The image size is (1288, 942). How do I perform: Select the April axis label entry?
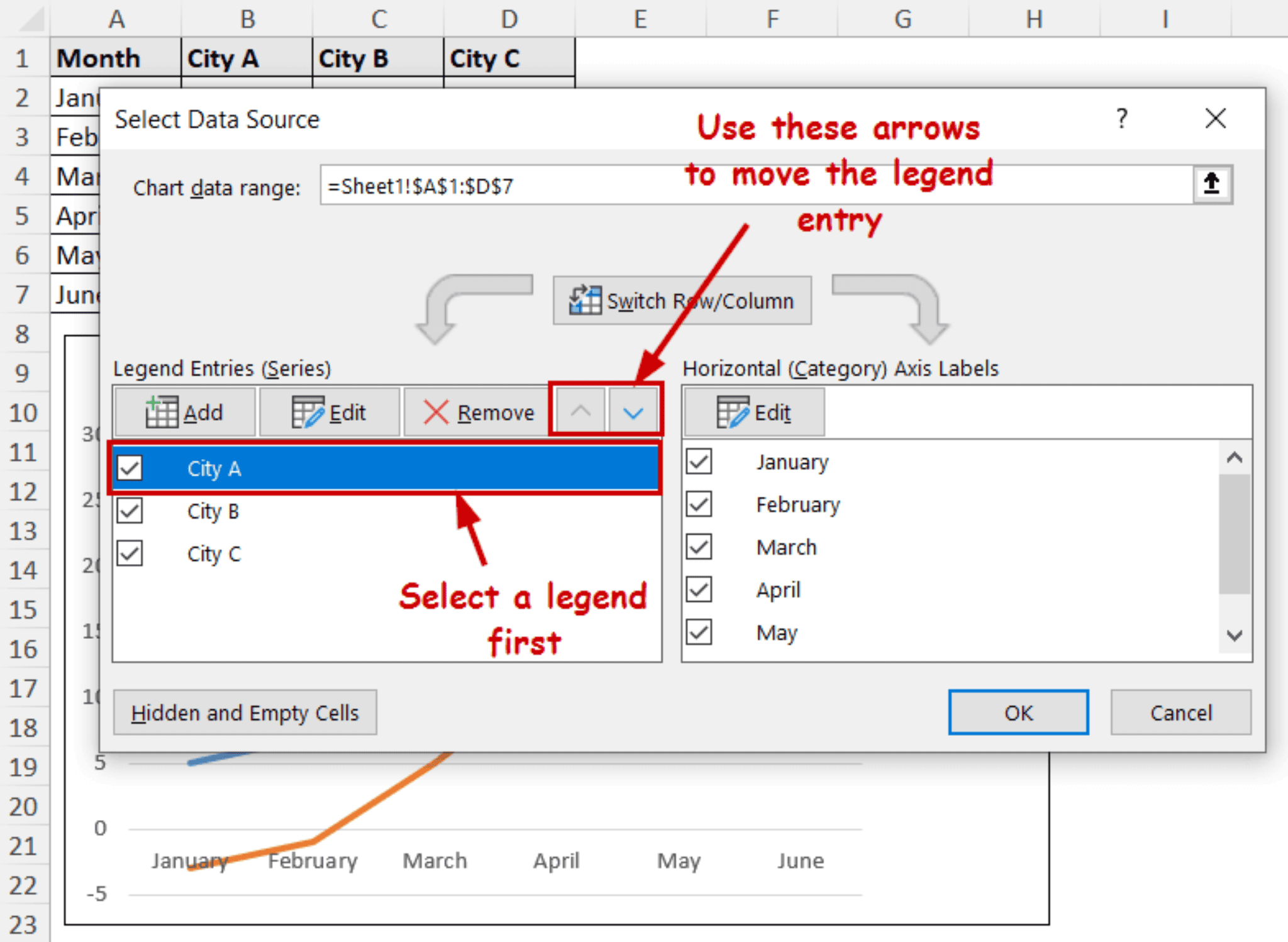[779, 590]
